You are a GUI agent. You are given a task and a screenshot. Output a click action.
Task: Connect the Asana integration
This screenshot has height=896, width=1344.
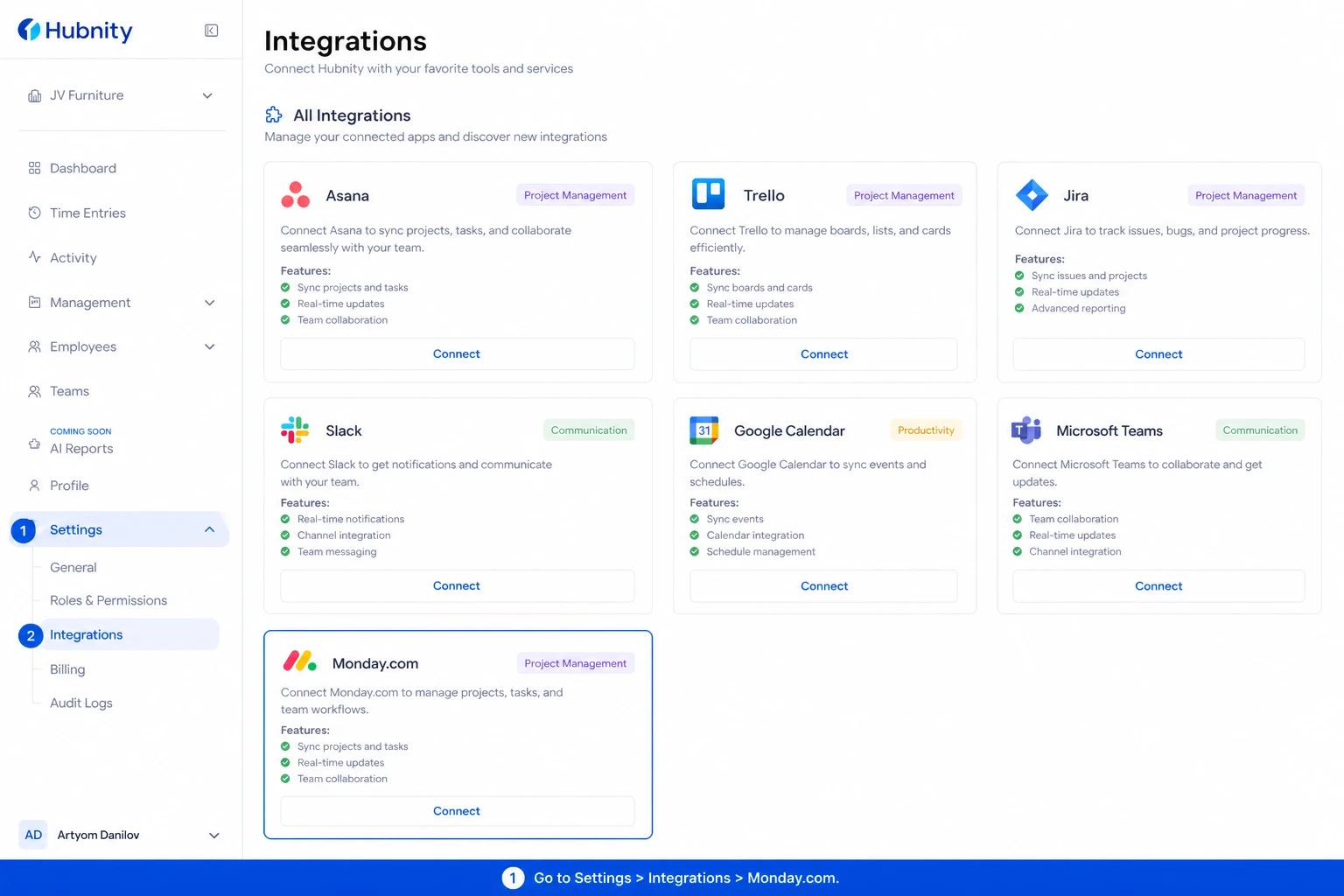[457, 353]
